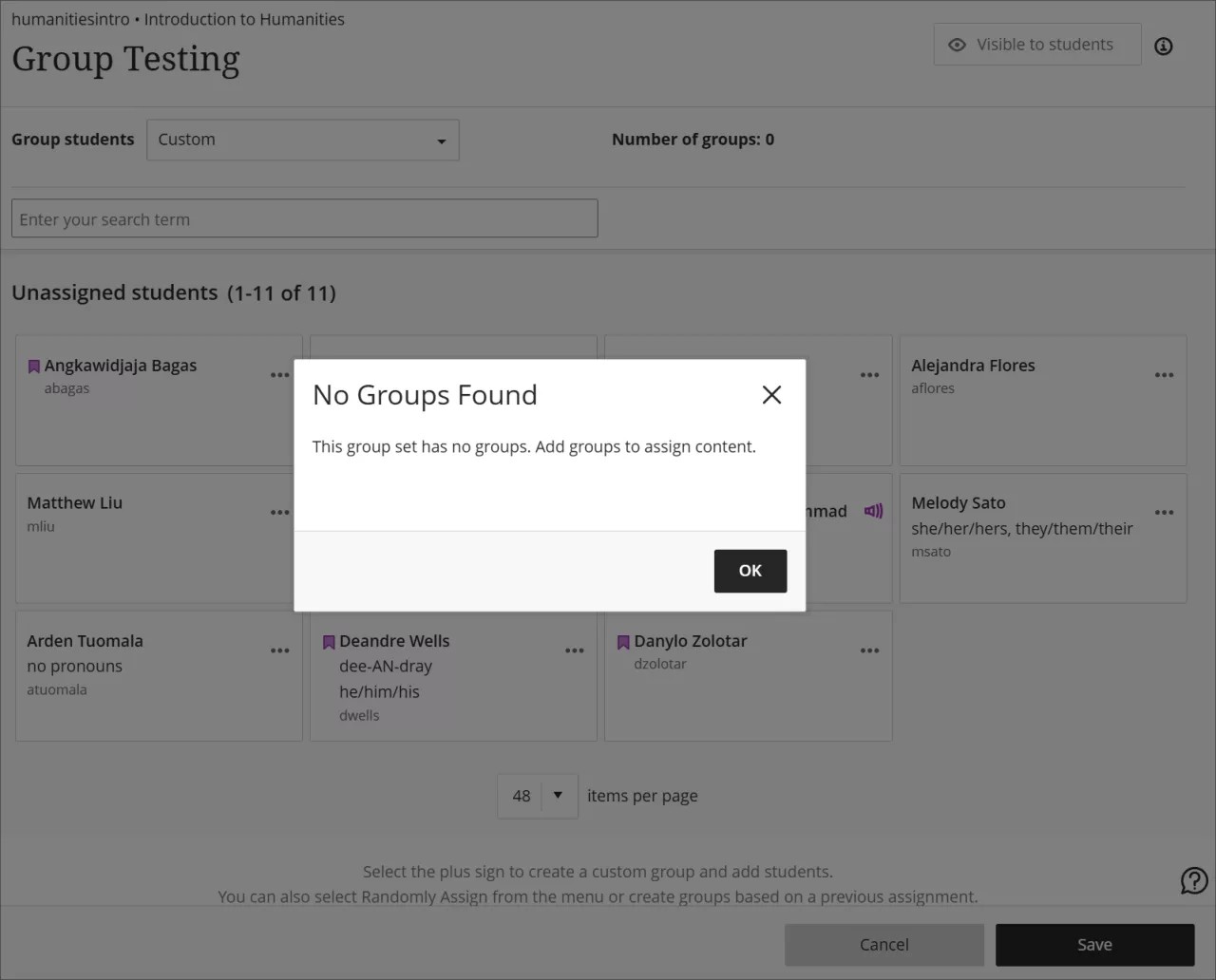1216x980 pixels.
Task: Open the ellipsis menu on Matthew Liu
Action: 280,513
